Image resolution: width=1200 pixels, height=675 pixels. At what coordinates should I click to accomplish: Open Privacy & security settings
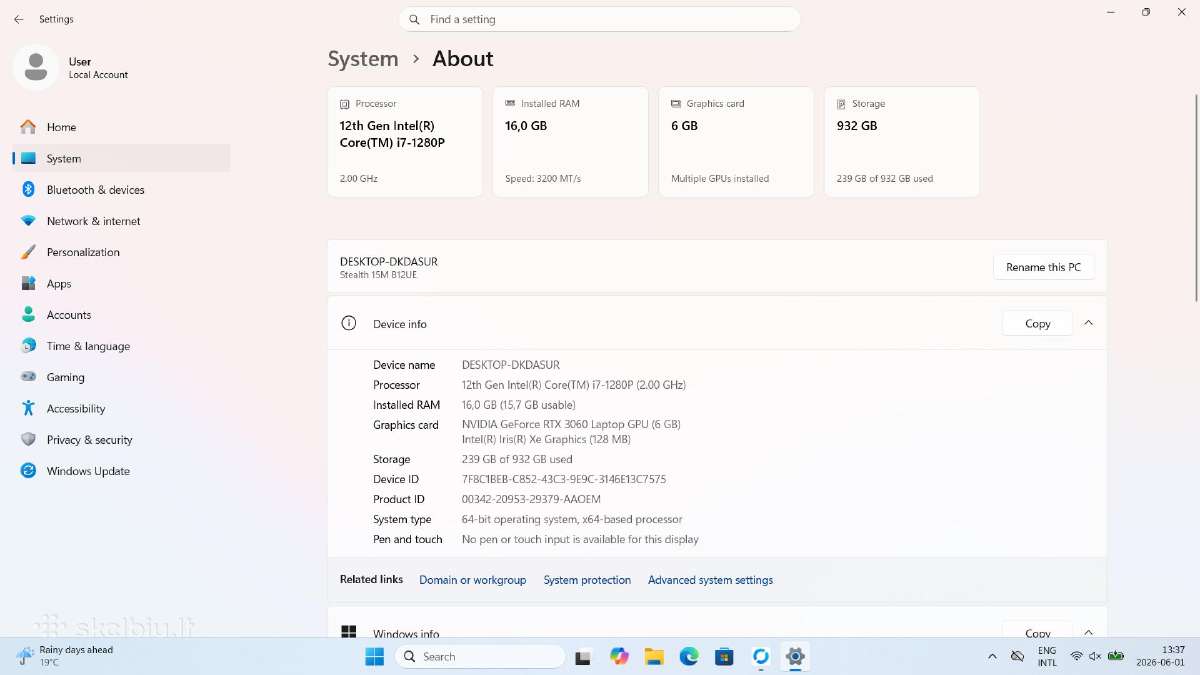[89, 440]
